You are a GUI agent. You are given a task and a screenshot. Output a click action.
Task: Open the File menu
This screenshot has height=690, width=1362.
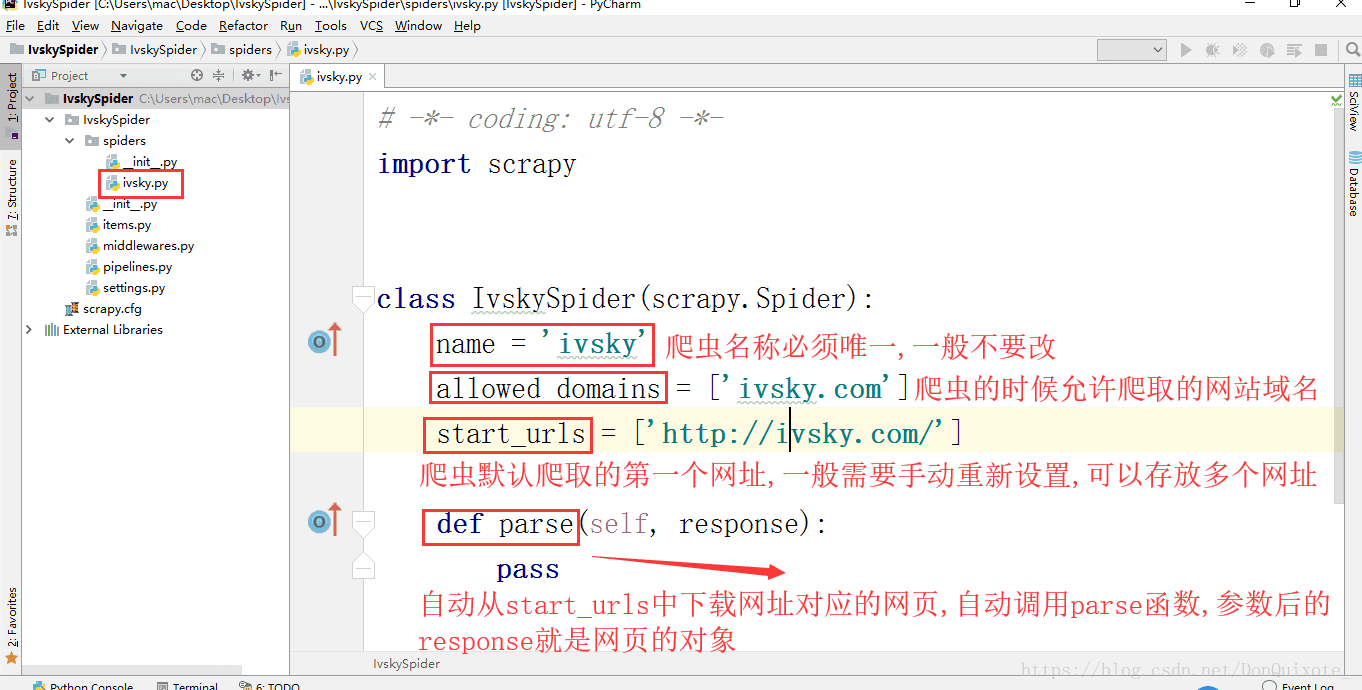pyautogui.click(x=15, y=25)
